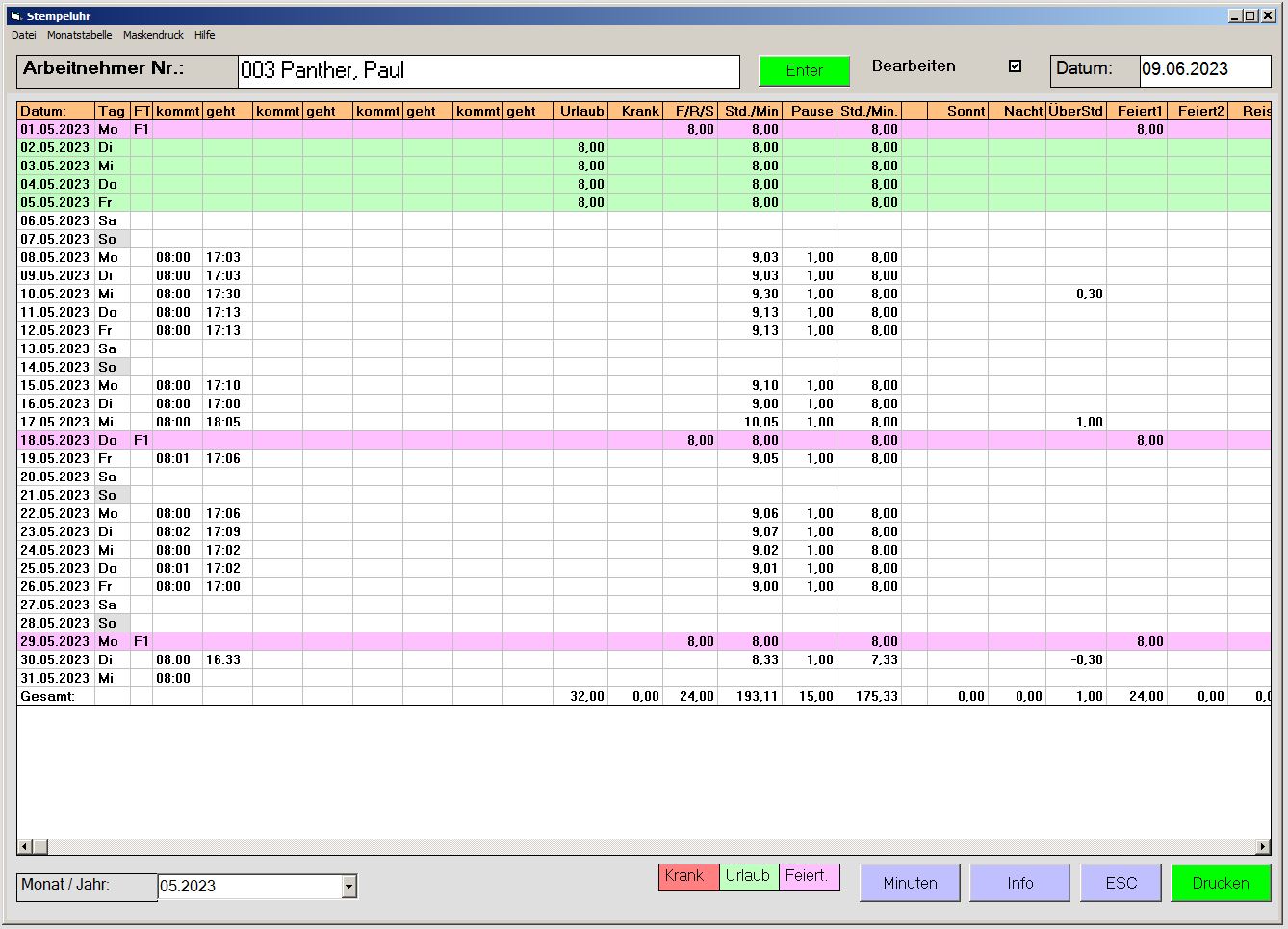Image resolution: width=1288 pixels, height=929 pixels.
Task: Open the Maskendruck menu
Action: pos(153,35)
